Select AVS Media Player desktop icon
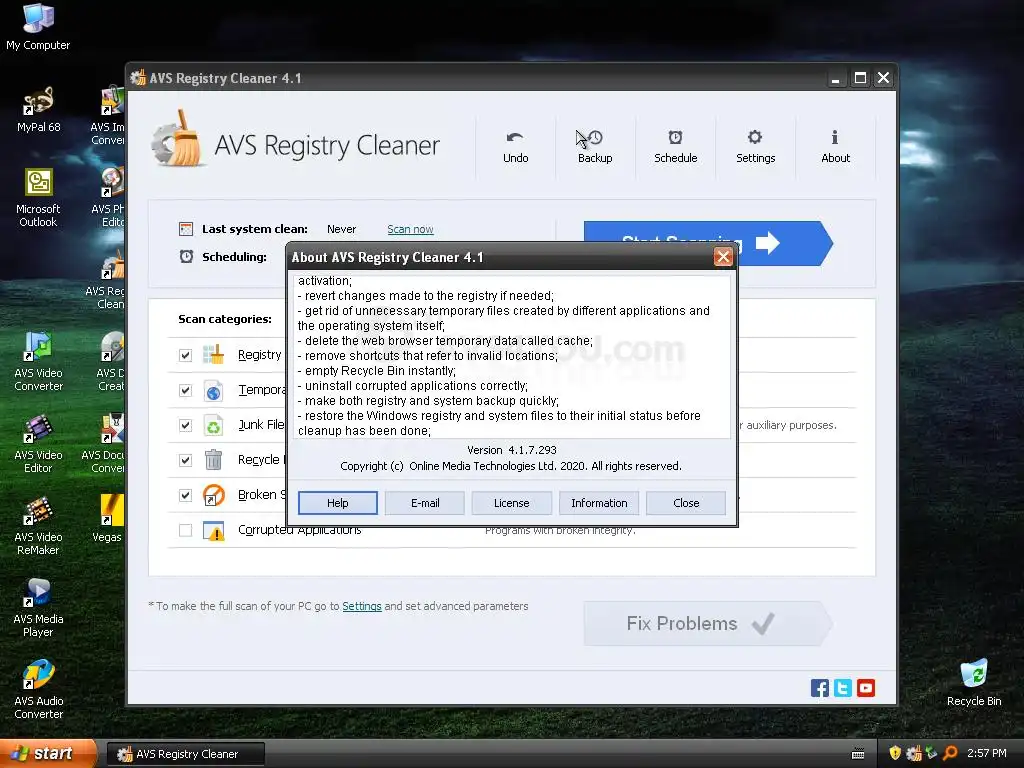The width and height of the screenshot is (1024, 768). coord(38,608)
